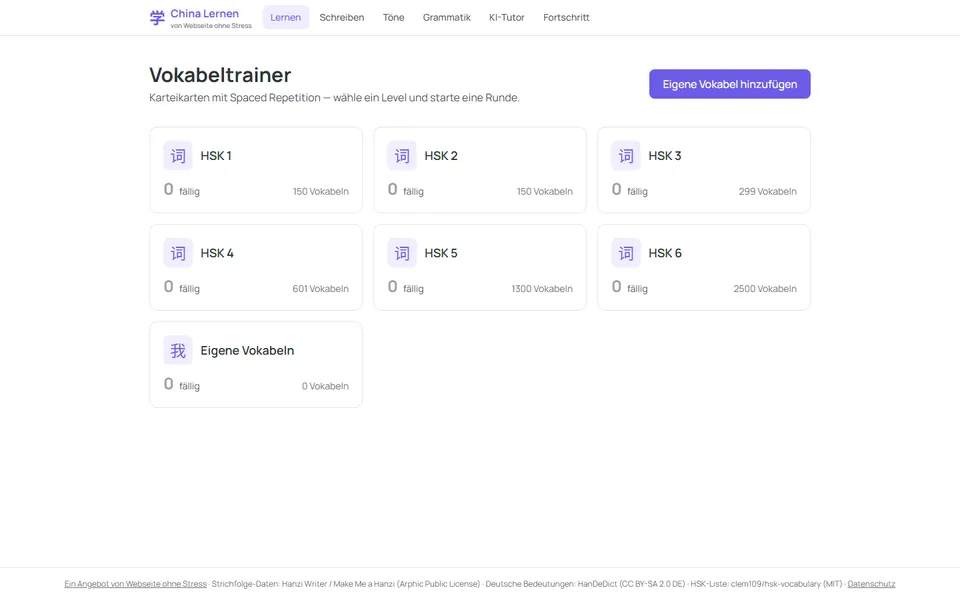The height and width of the screenshot is (600, 960).
Task: Switch to the Schreiben tab
Action: (342, 17)
